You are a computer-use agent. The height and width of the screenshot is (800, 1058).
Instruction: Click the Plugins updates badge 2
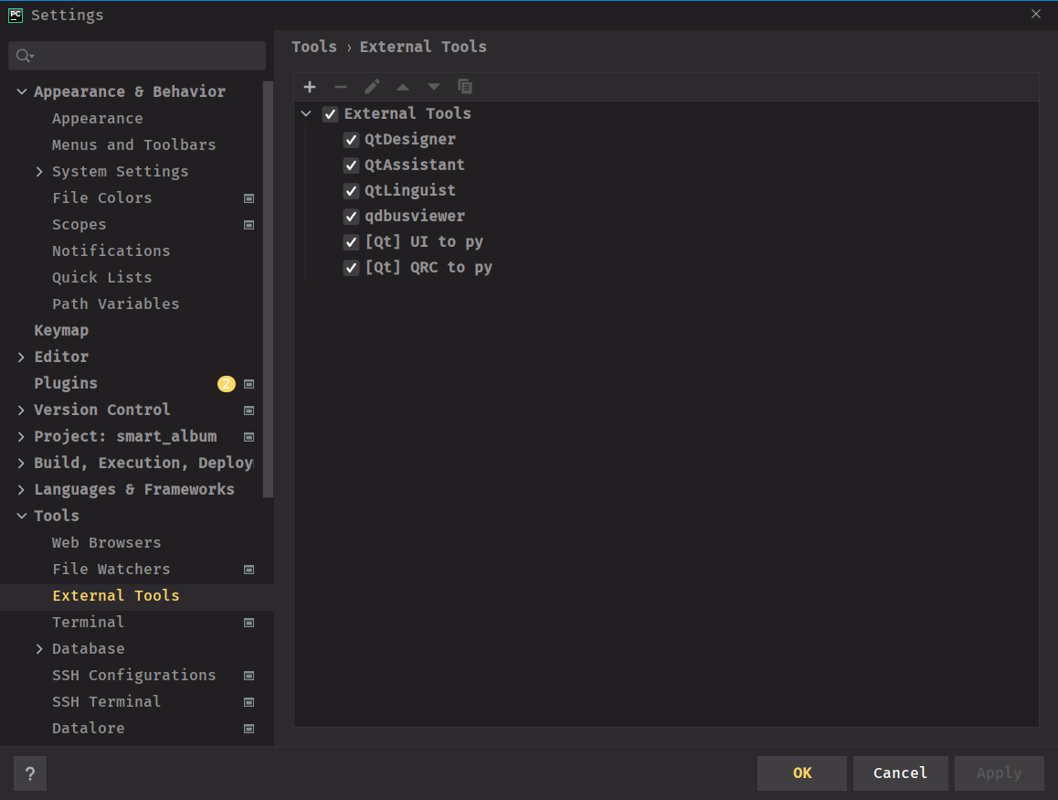click(x=226, y=384)
